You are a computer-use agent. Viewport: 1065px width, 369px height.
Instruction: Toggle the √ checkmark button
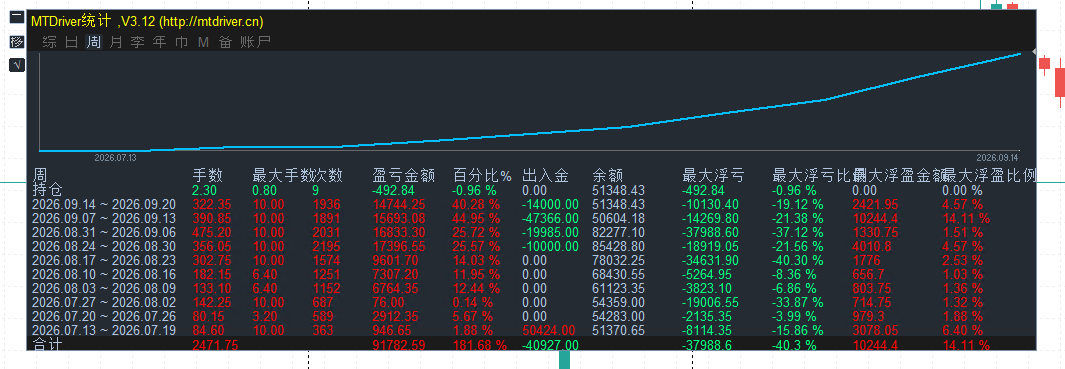(16, 65)
